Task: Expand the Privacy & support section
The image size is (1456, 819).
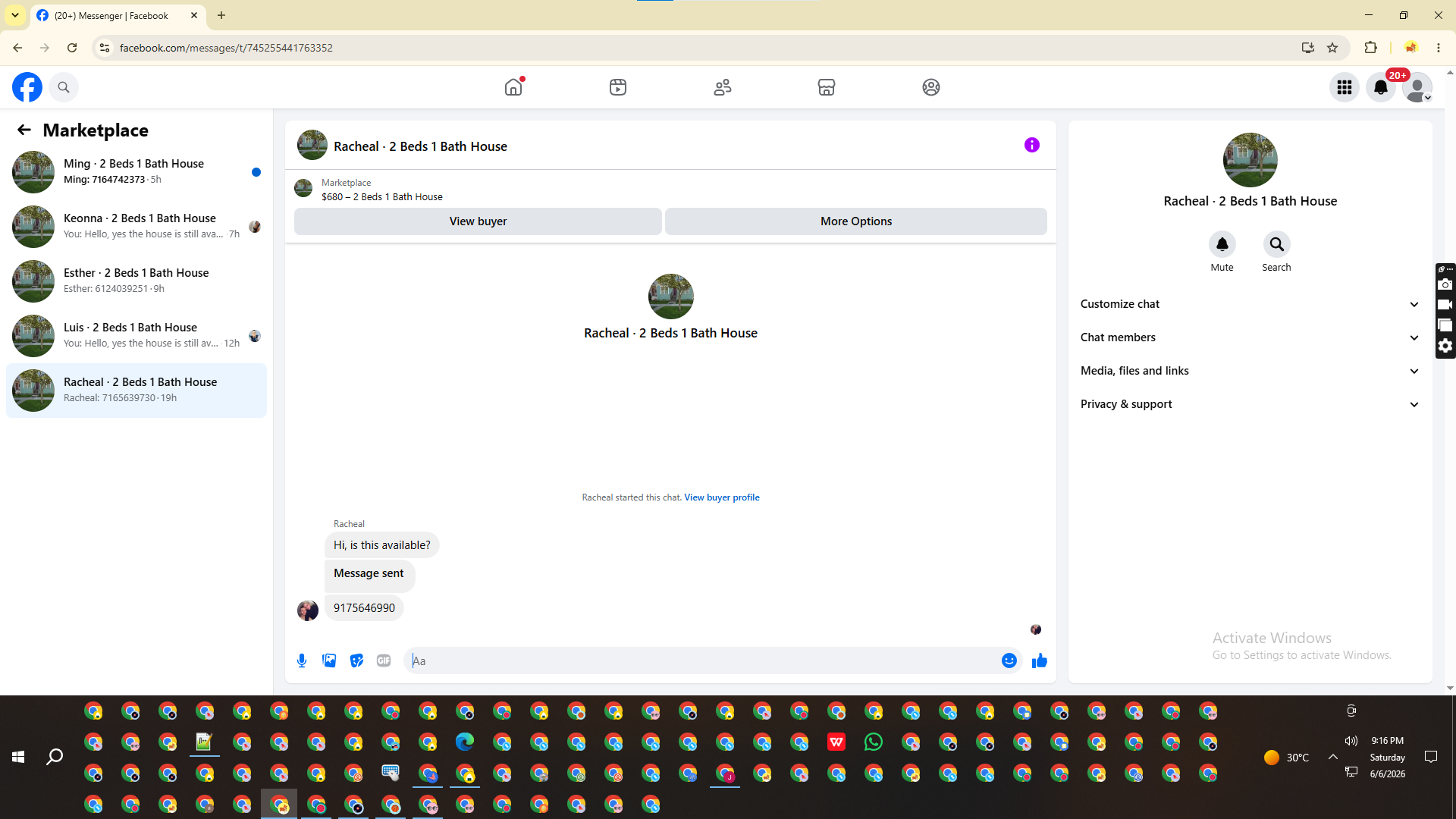Action: pos(1250,404)
